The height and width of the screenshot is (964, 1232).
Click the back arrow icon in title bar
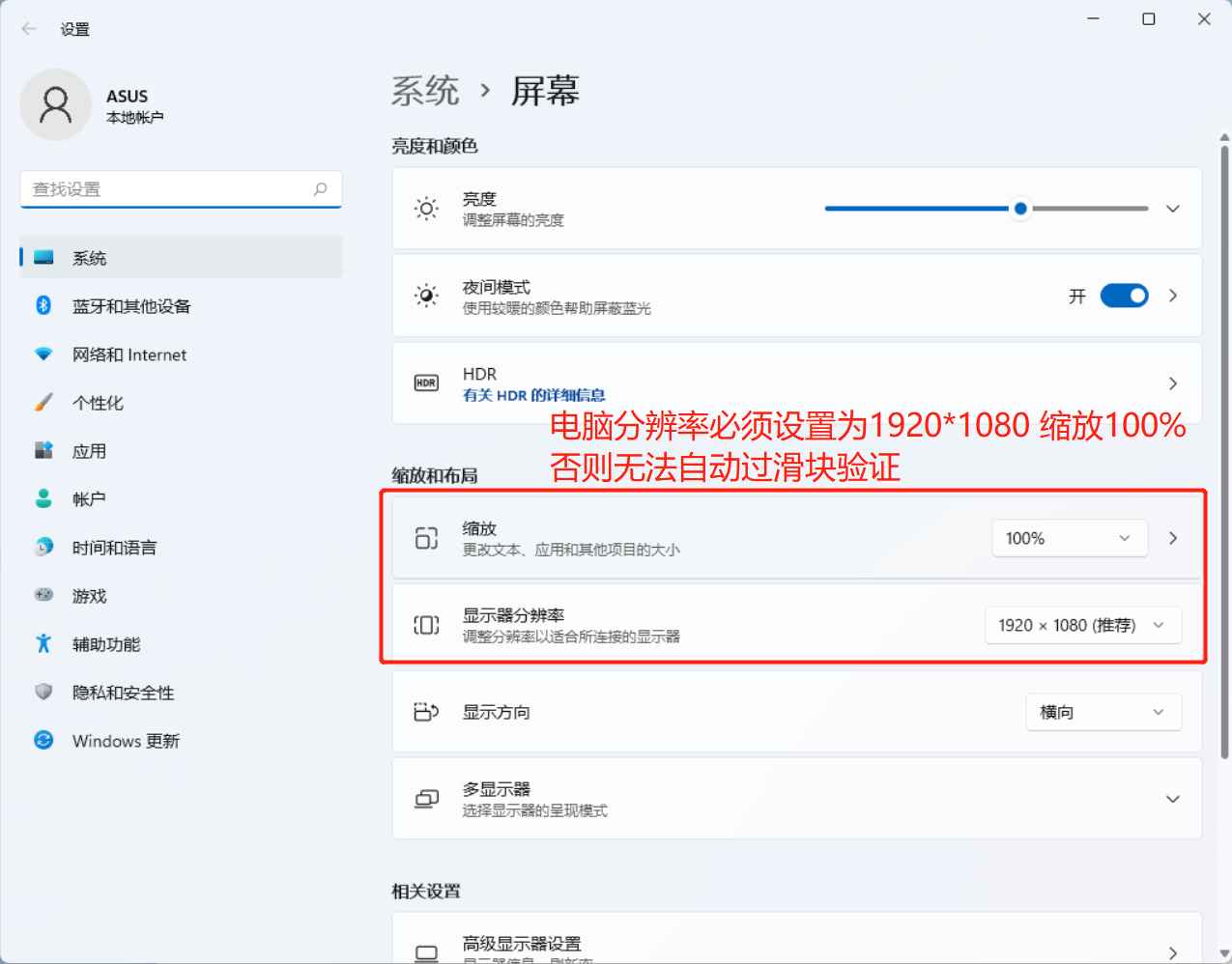point(29,29)
